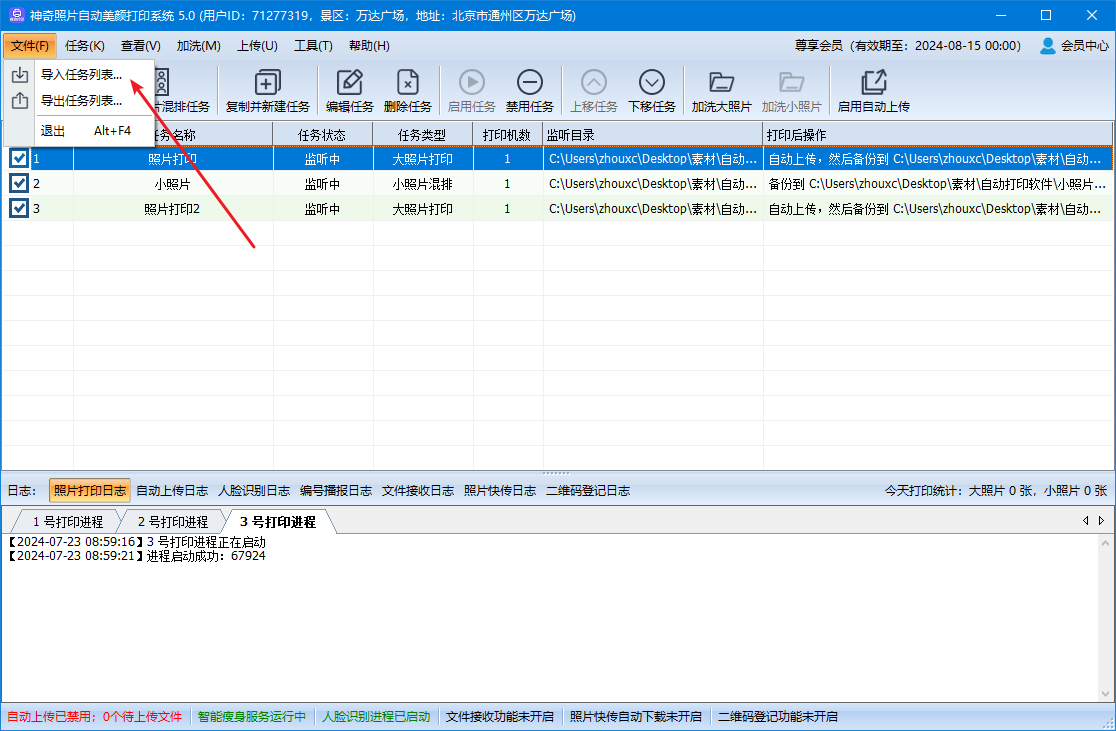
Task: Uncheck the checkbox for task row 1
Action: click(x=19, y=158)
